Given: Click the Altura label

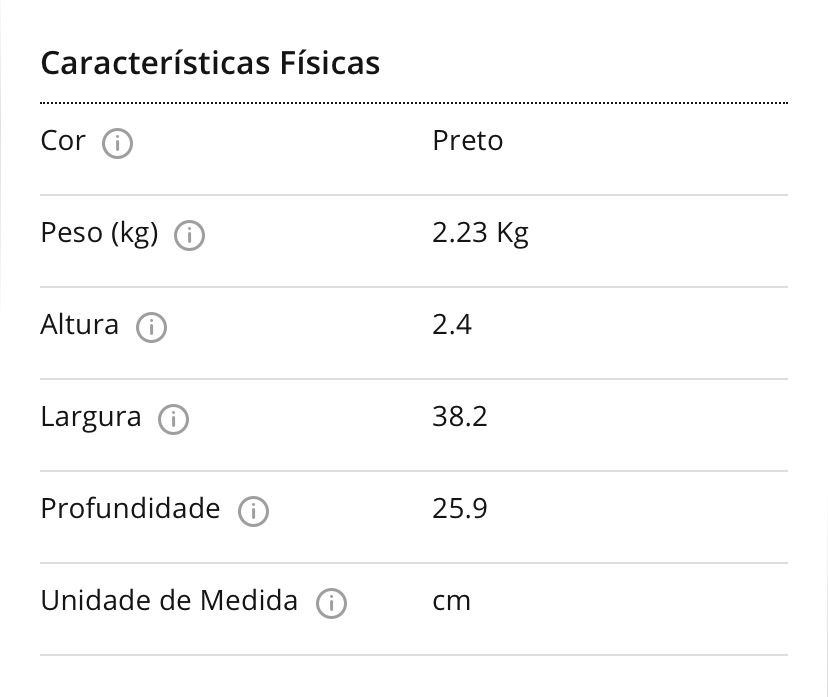Looking at the screenshot, I should pos(79,325).
